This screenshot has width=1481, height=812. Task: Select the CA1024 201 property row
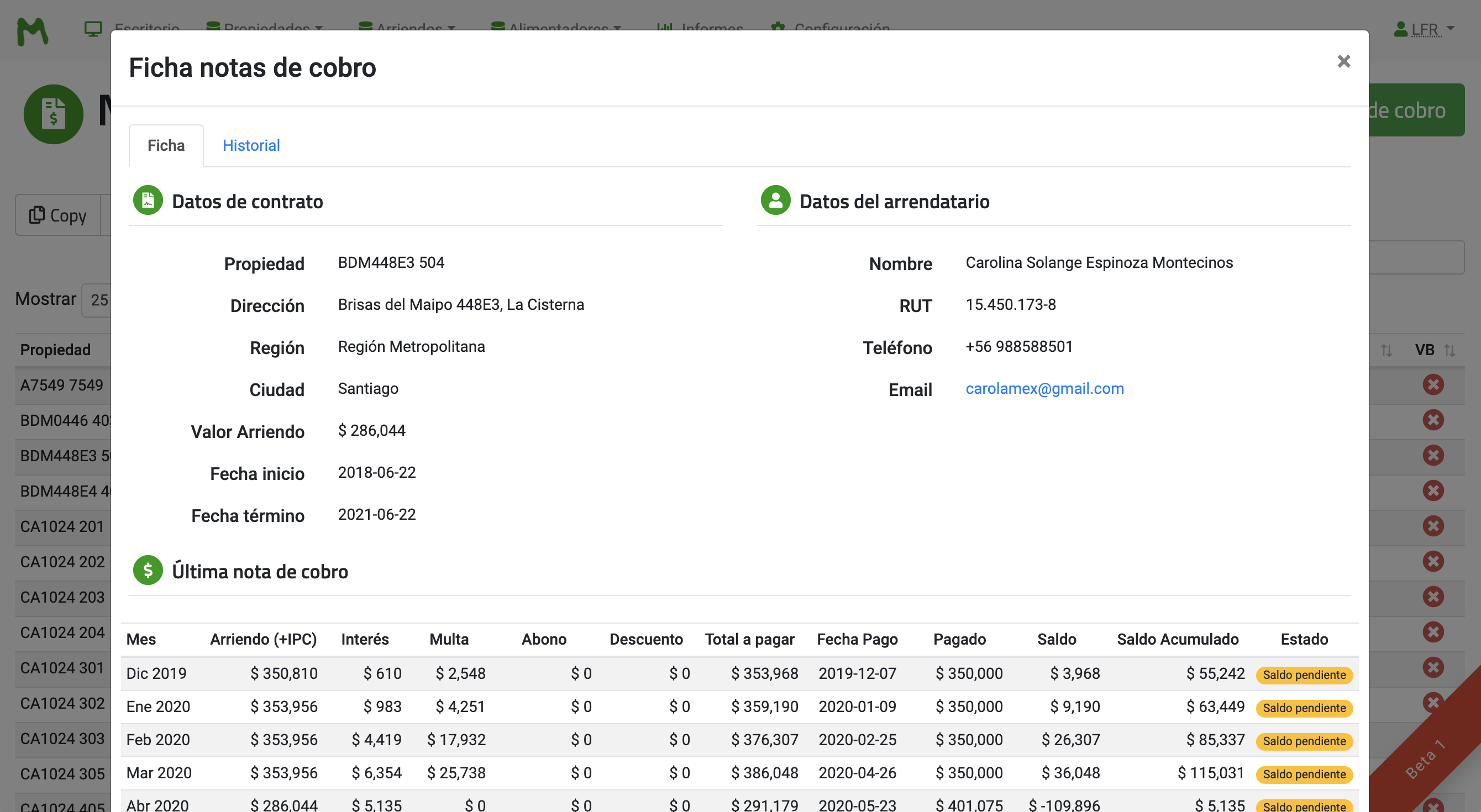point(61,526)
